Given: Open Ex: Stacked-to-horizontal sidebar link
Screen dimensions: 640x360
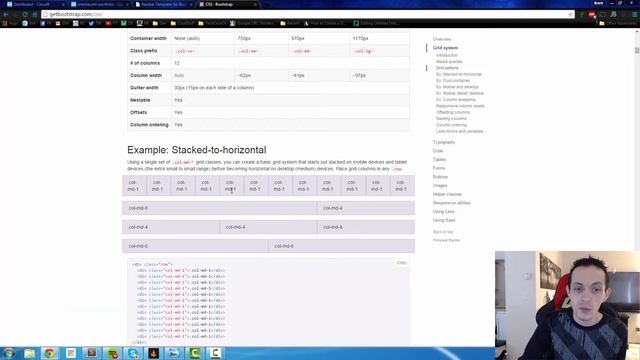Looking at the screenshot, I should coord(459,74).
